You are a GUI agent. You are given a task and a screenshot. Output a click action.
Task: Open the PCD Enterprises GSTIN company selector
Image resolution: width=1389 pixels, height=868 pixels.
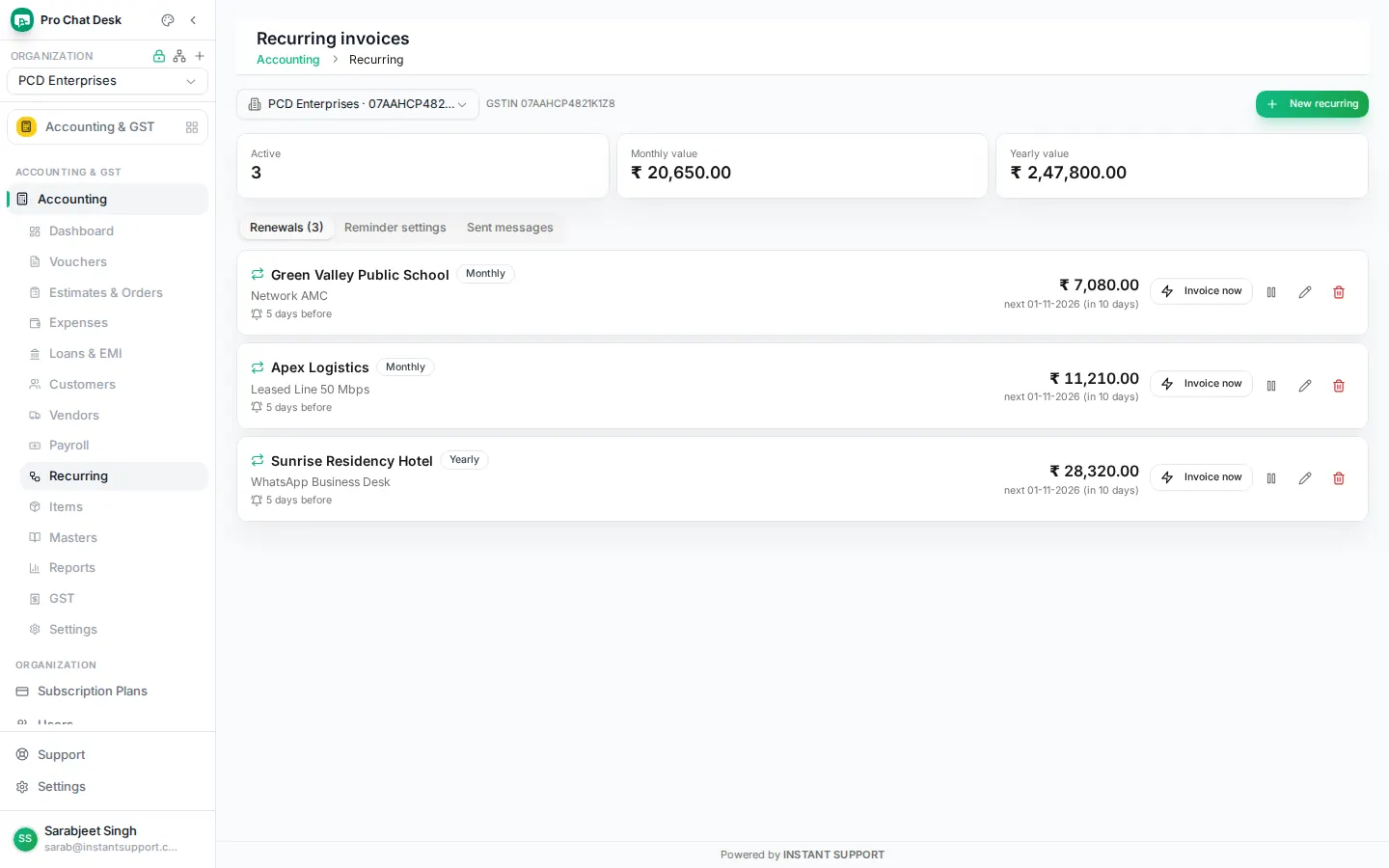[358, 104]
